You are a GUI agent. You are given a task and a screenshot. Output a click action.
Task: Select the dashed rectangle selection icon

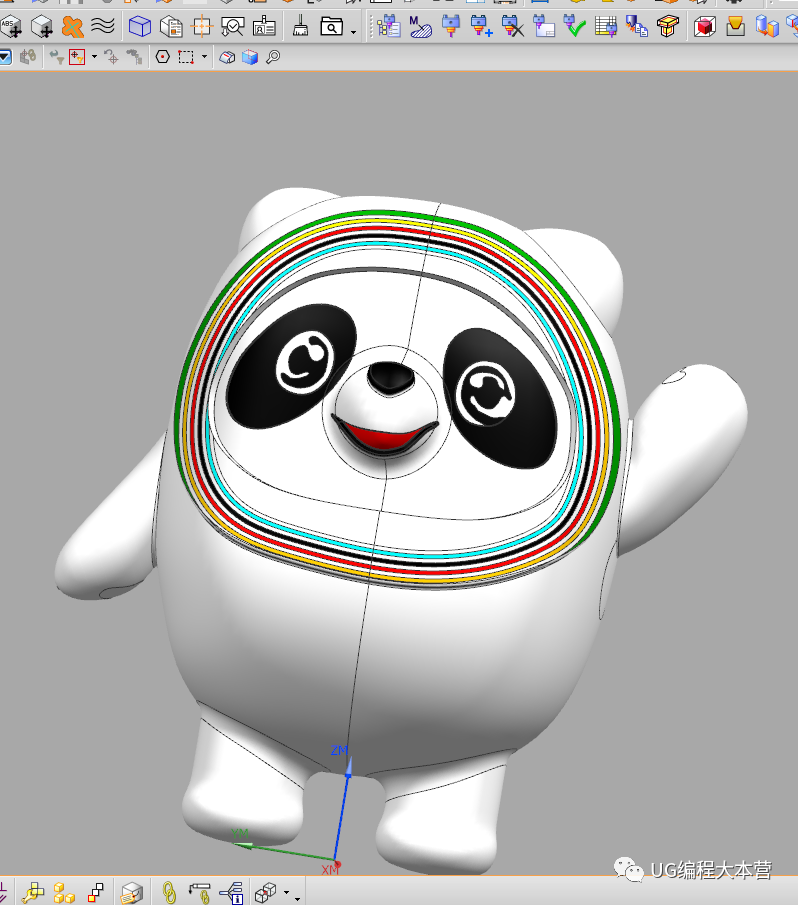(186, 57)
